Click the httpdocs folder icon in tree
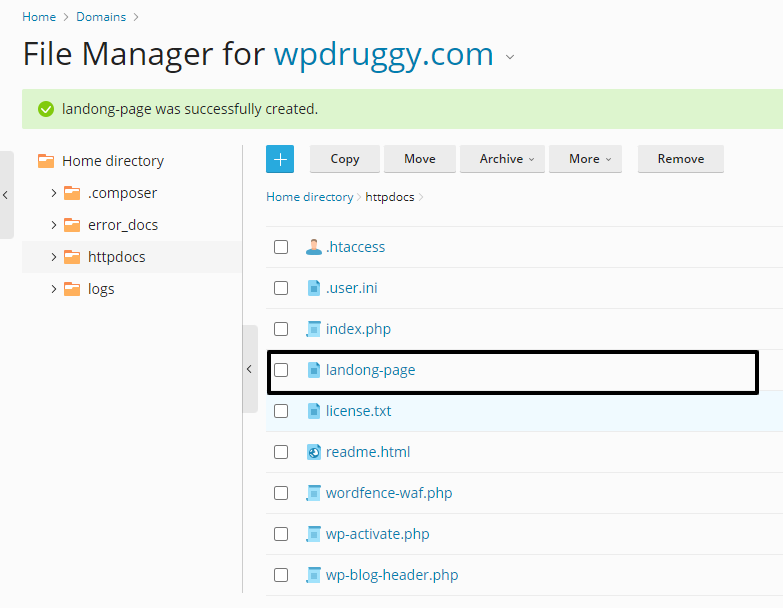Screen dimensions: 783x608 click(72, 257)
